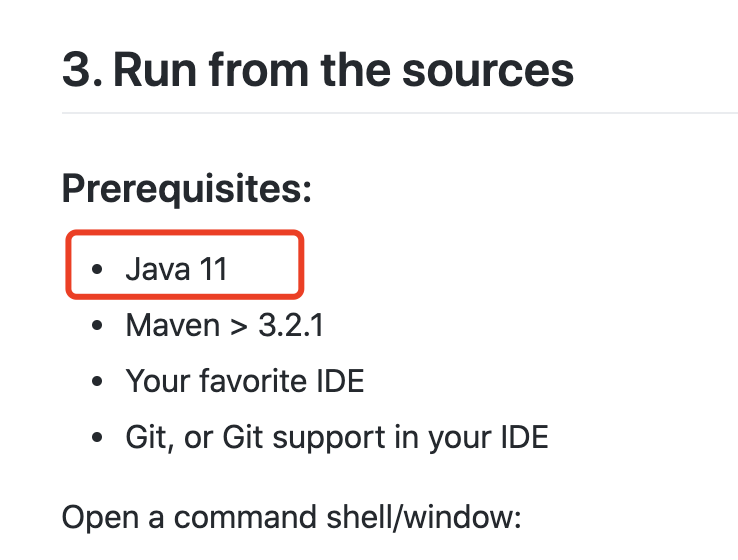This screenshot has width=738, height=560.
Task: Click the bullet point before Maven
Action: coord(97,326)
